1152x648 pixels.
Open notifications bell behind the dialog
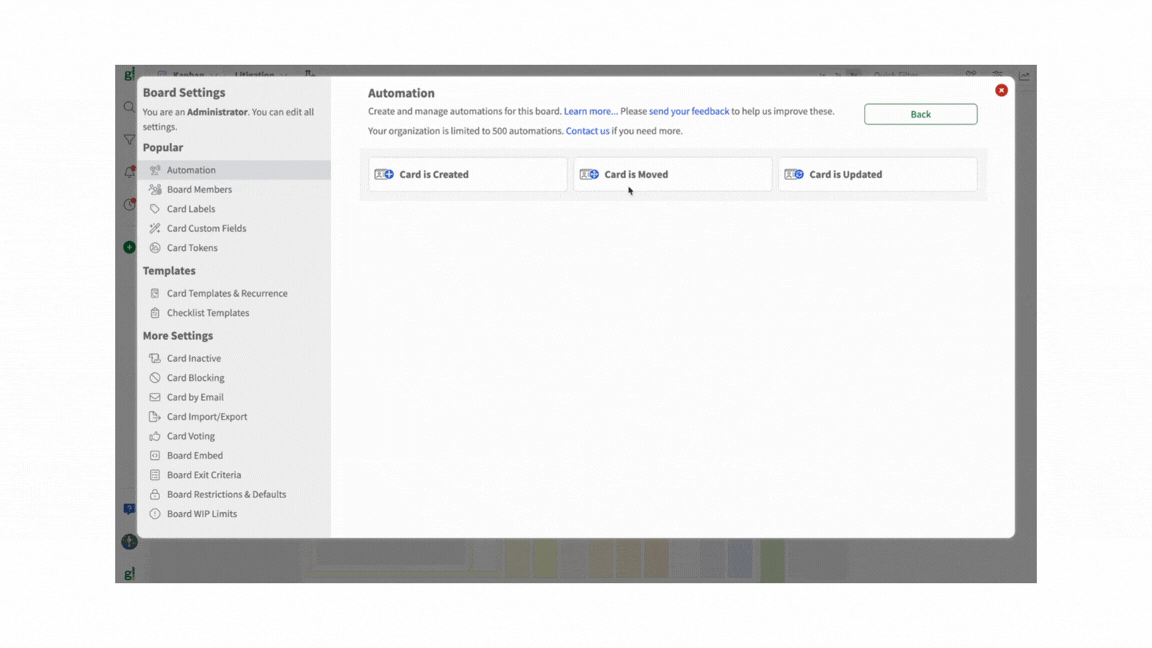pos(129,173)
